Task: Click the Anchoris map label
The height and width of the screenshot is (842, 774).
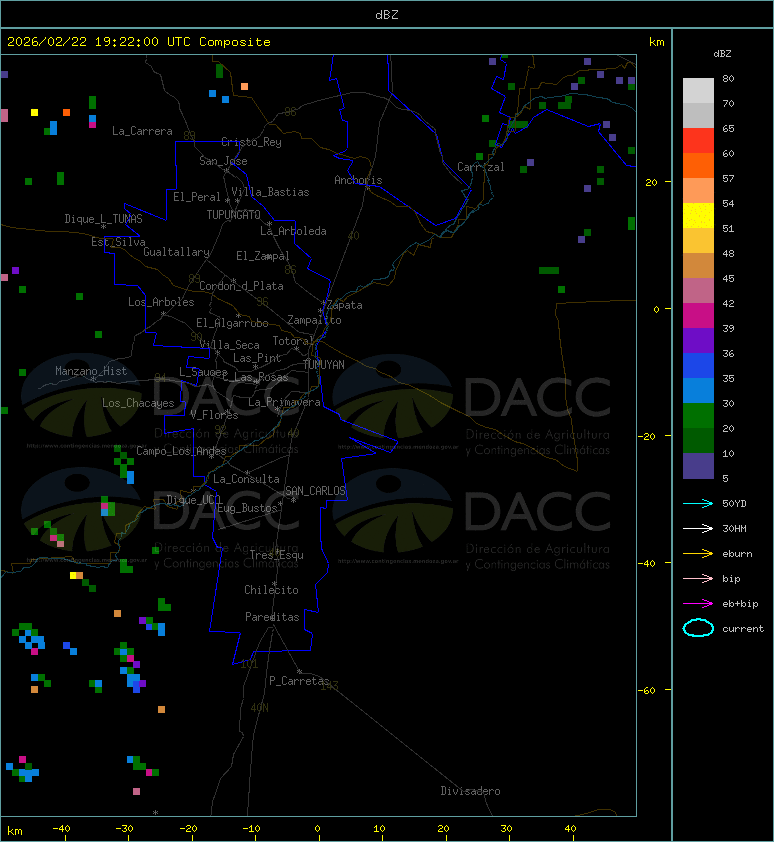Action: (x=358, y=180)
